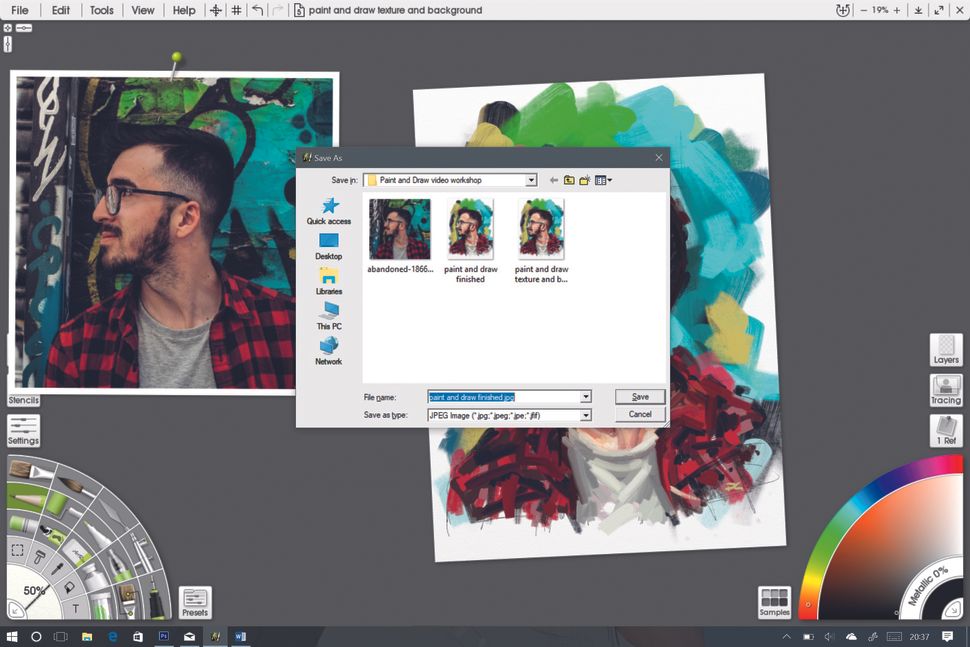Toggle the grid overlay in the top toolbar
This screenshot has width=970, height=647.
pyautogui.click(x=236, y=10)
